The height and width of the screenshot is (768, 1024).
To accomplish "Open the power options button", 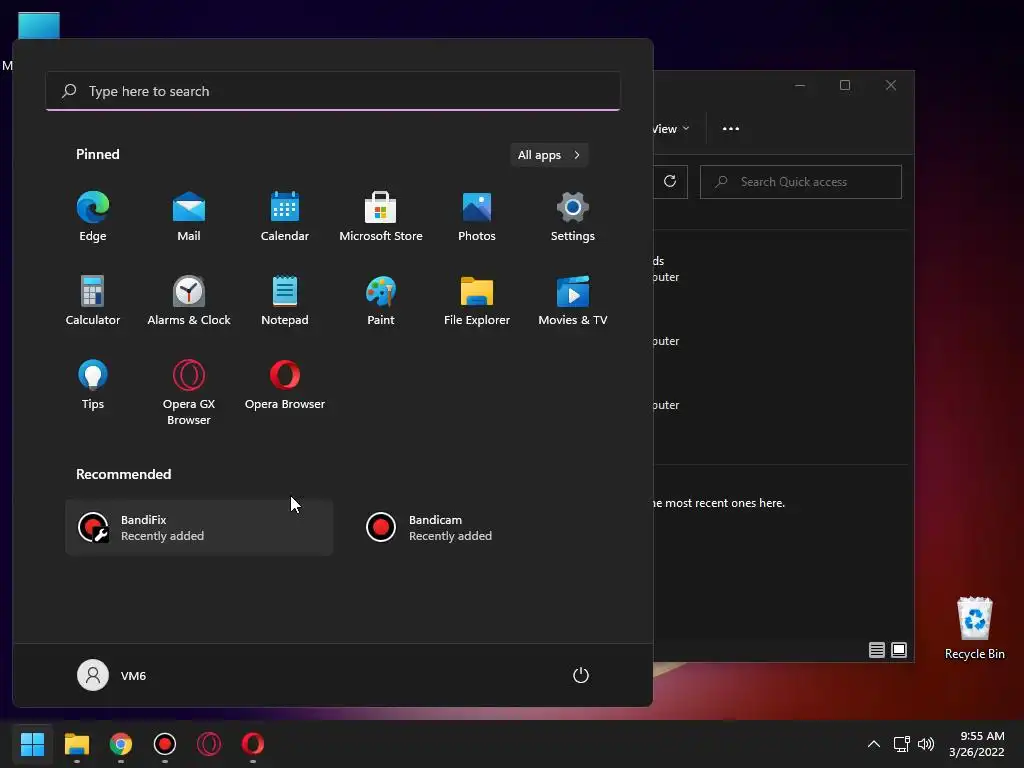I will (x=581, y=675).
